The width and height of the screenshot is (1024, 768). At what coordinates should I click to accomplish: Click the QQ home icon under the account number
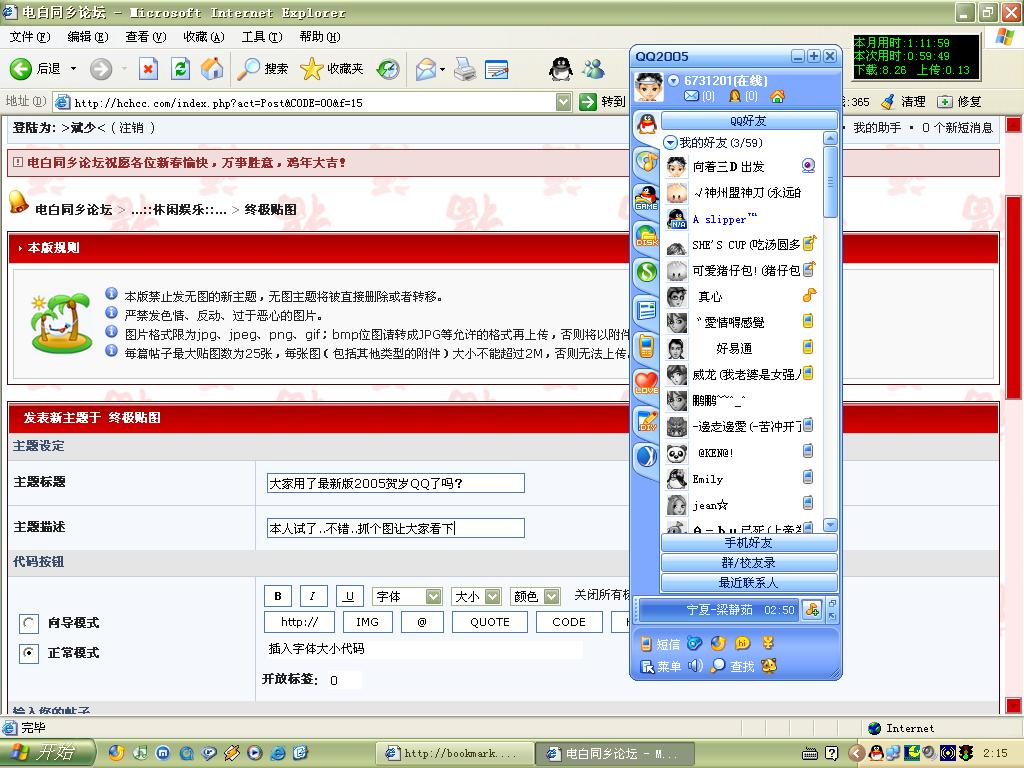click(777, 96)
